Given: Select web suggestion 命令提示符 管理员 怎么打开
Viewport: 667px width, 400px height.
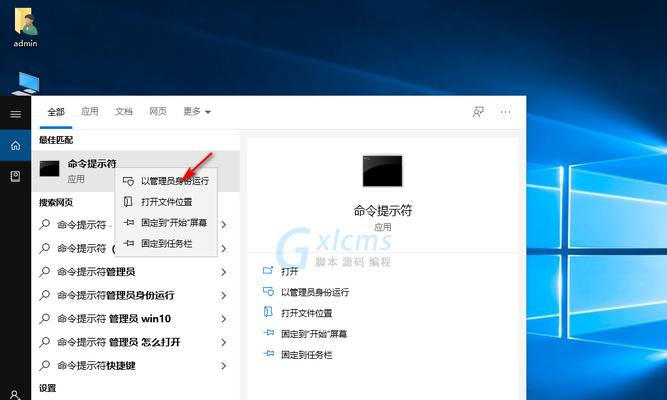Looking at the screenshot, I should pos(119,342).
